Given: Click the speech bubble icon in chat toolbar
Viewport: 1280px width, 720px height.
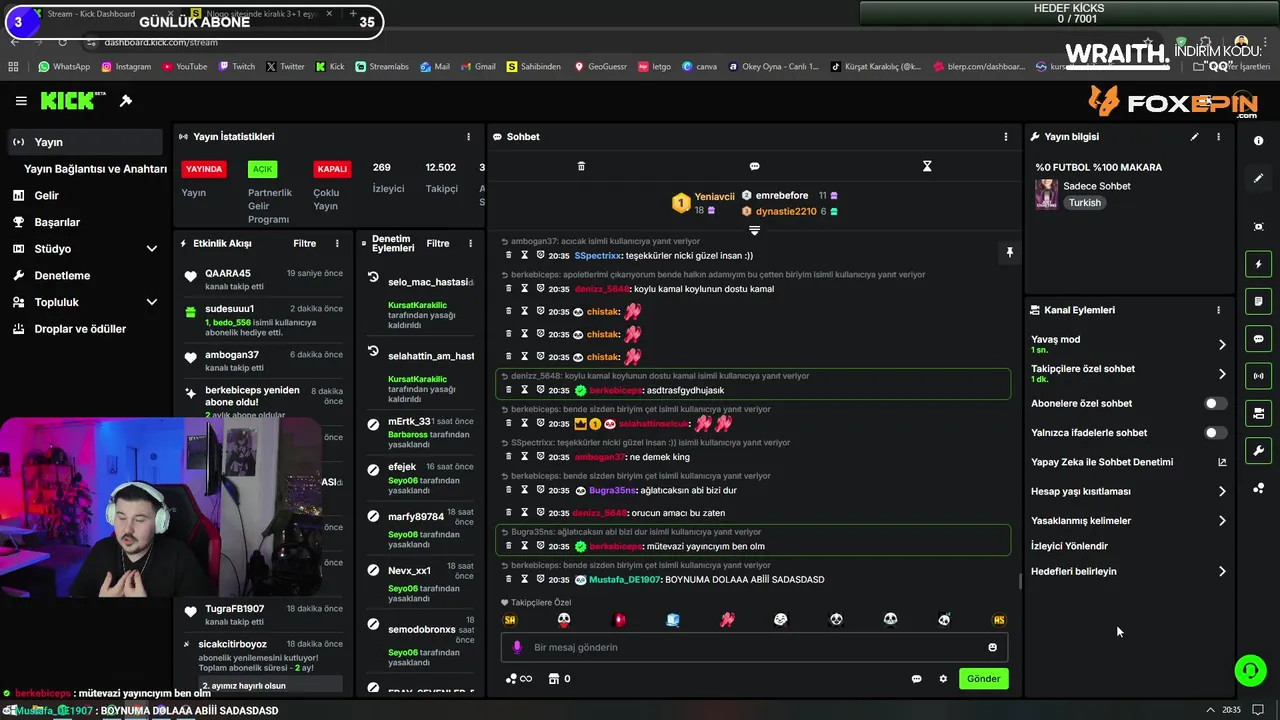Looking at the screenshot, I should [754, 166].
